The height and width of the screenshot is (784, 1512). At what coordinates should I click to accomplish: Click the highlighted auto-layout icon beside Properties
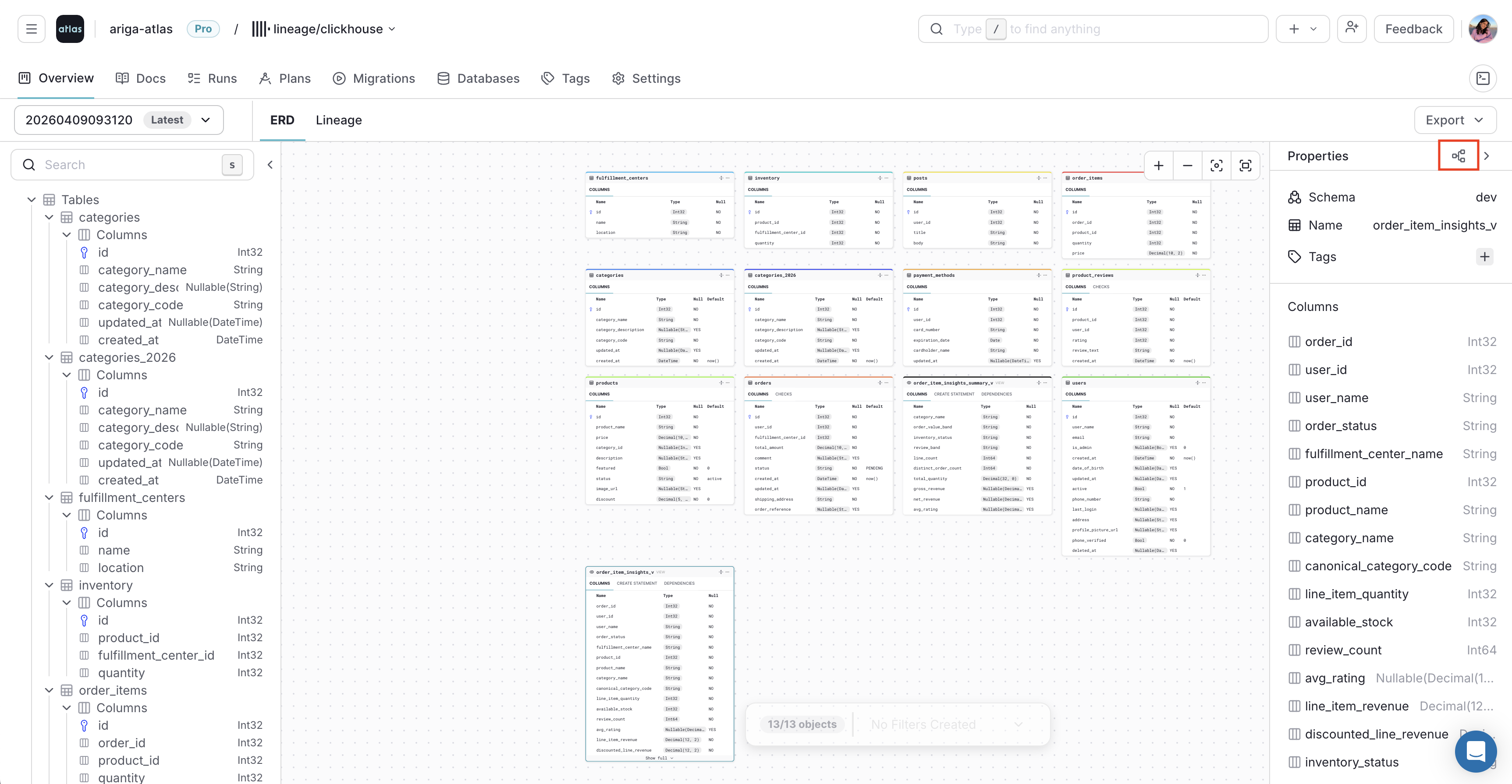[1459, 155]
